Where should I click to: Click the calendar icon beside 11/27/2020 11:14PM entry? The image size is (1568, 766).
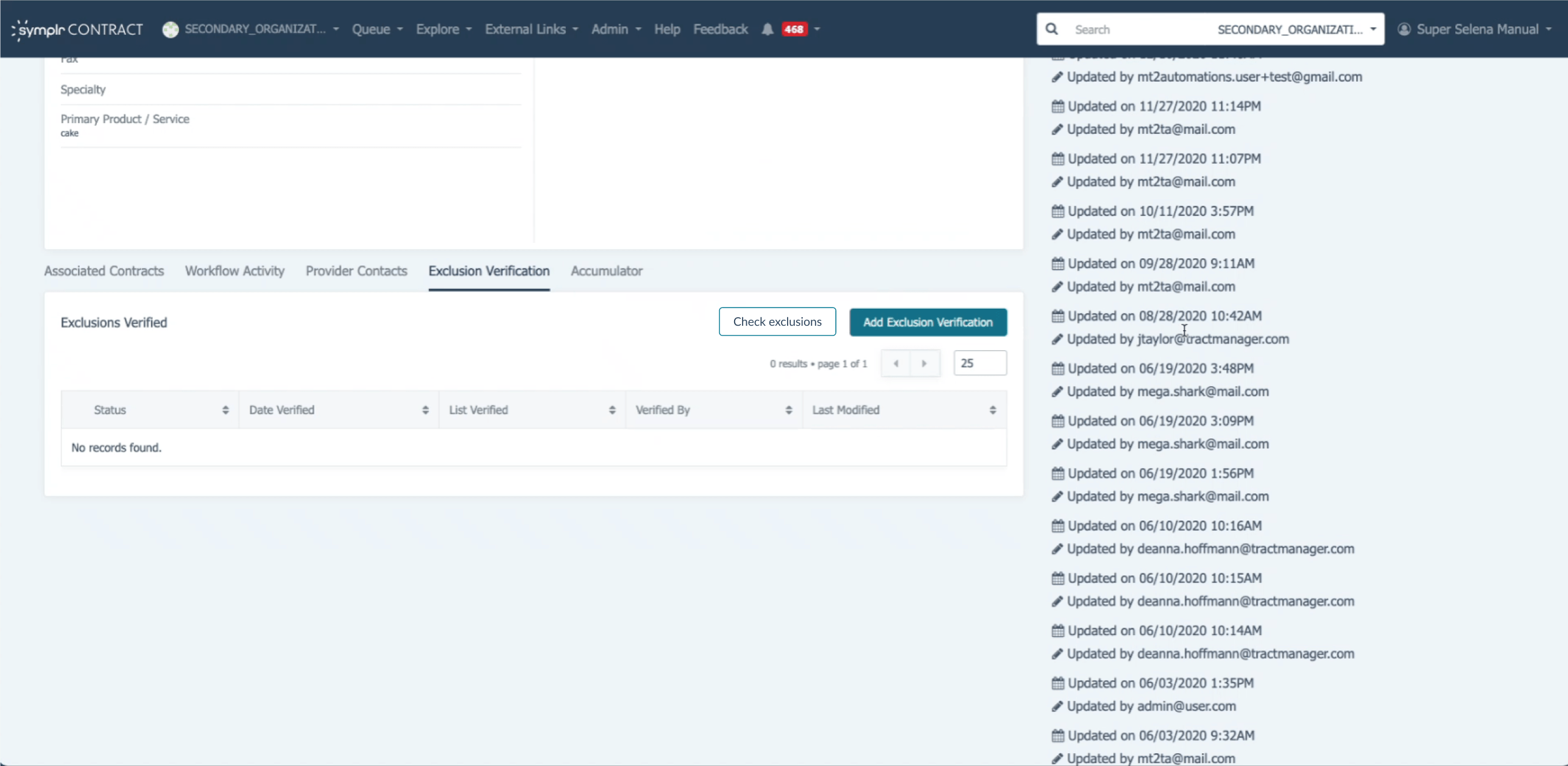[x=1058, y=105]
